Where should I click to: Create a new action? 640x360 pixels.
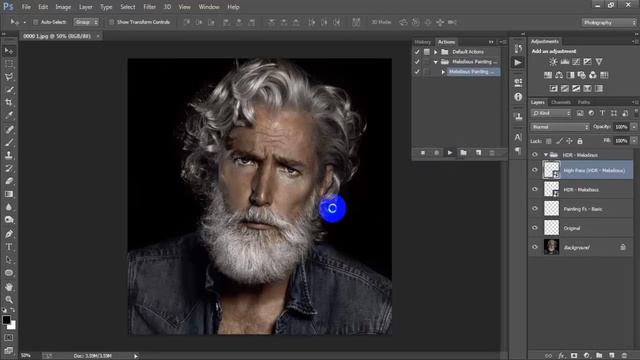[478, 153]
